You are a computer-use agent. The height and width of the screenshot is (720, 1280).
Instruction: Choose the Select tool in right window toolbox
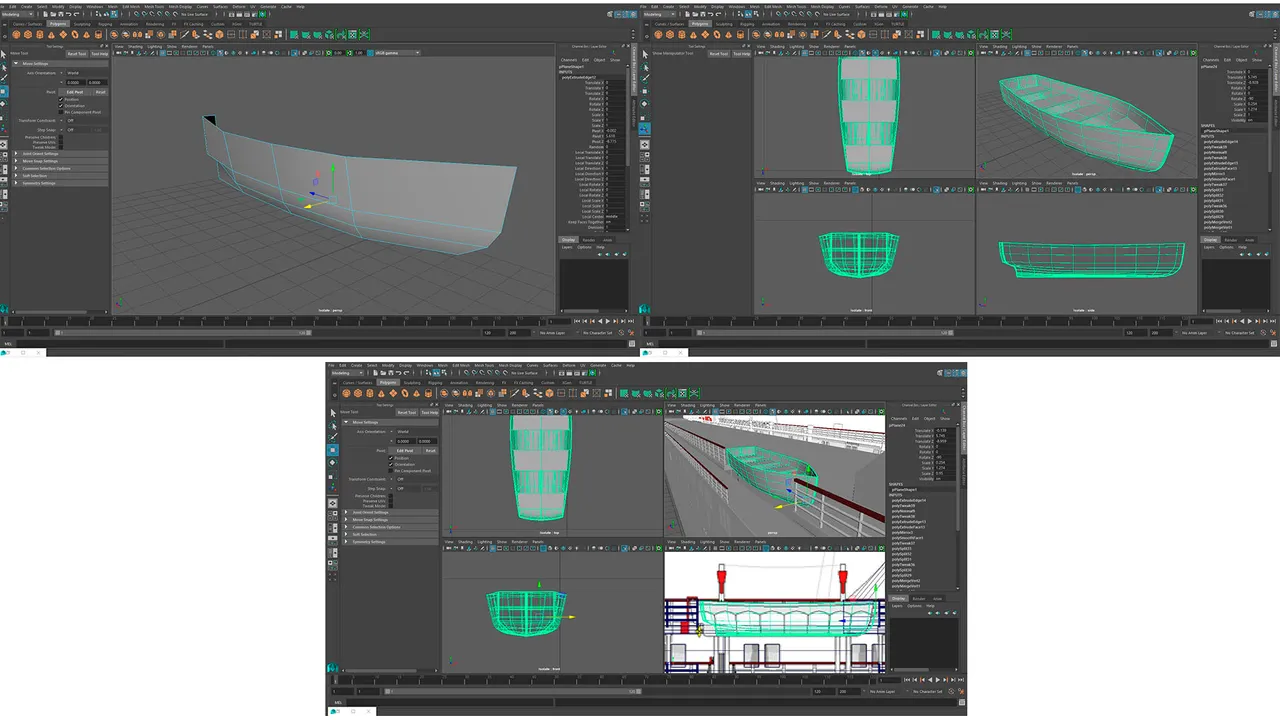pos(645,54)
